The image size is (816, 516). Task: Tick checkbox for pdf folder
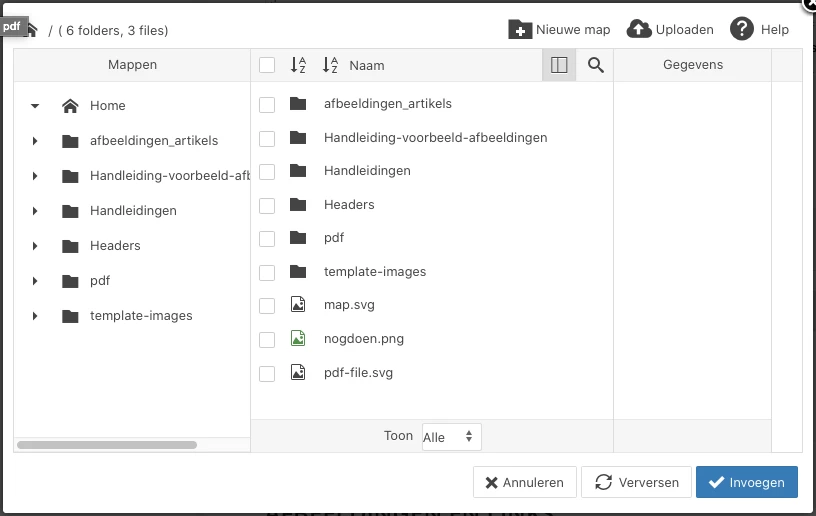point(267,239)
